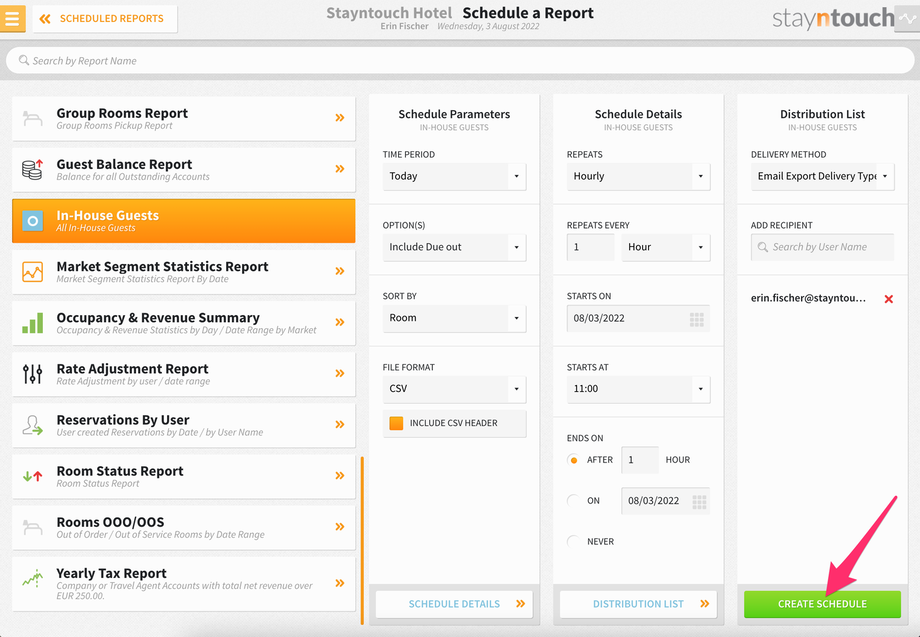The width and height of the screenshot is (920, 637).
Task: Click the search magnifier in report search
Action: (x=23, y=60)
